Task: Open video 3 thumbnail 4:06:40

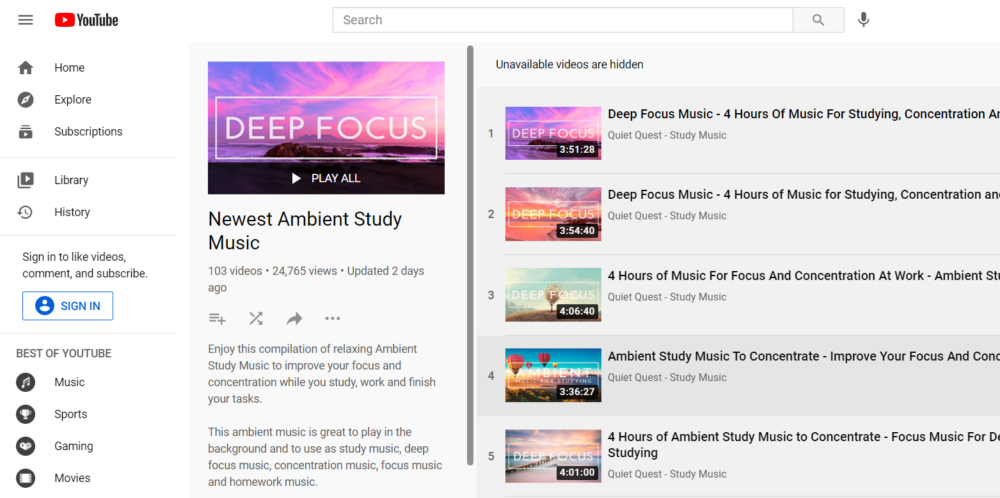Action: (553, 295)
